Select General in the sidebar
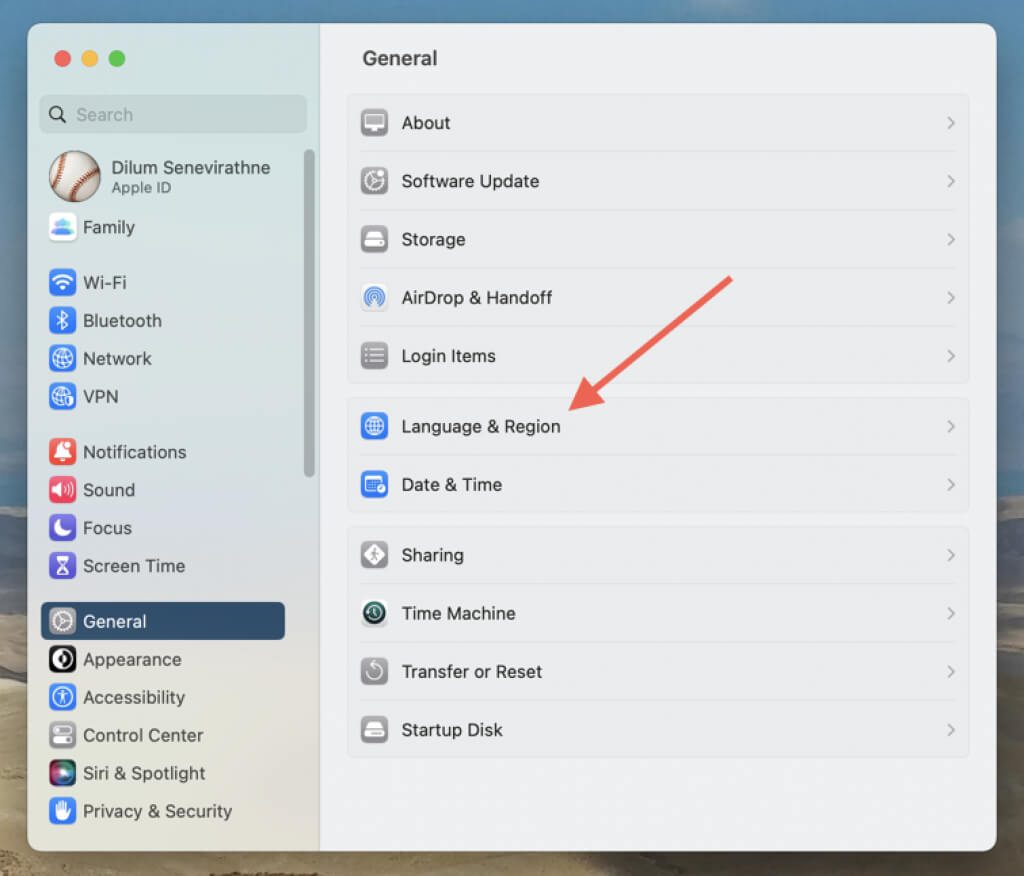Screen dimensions: 1024x876 (163, 621)
